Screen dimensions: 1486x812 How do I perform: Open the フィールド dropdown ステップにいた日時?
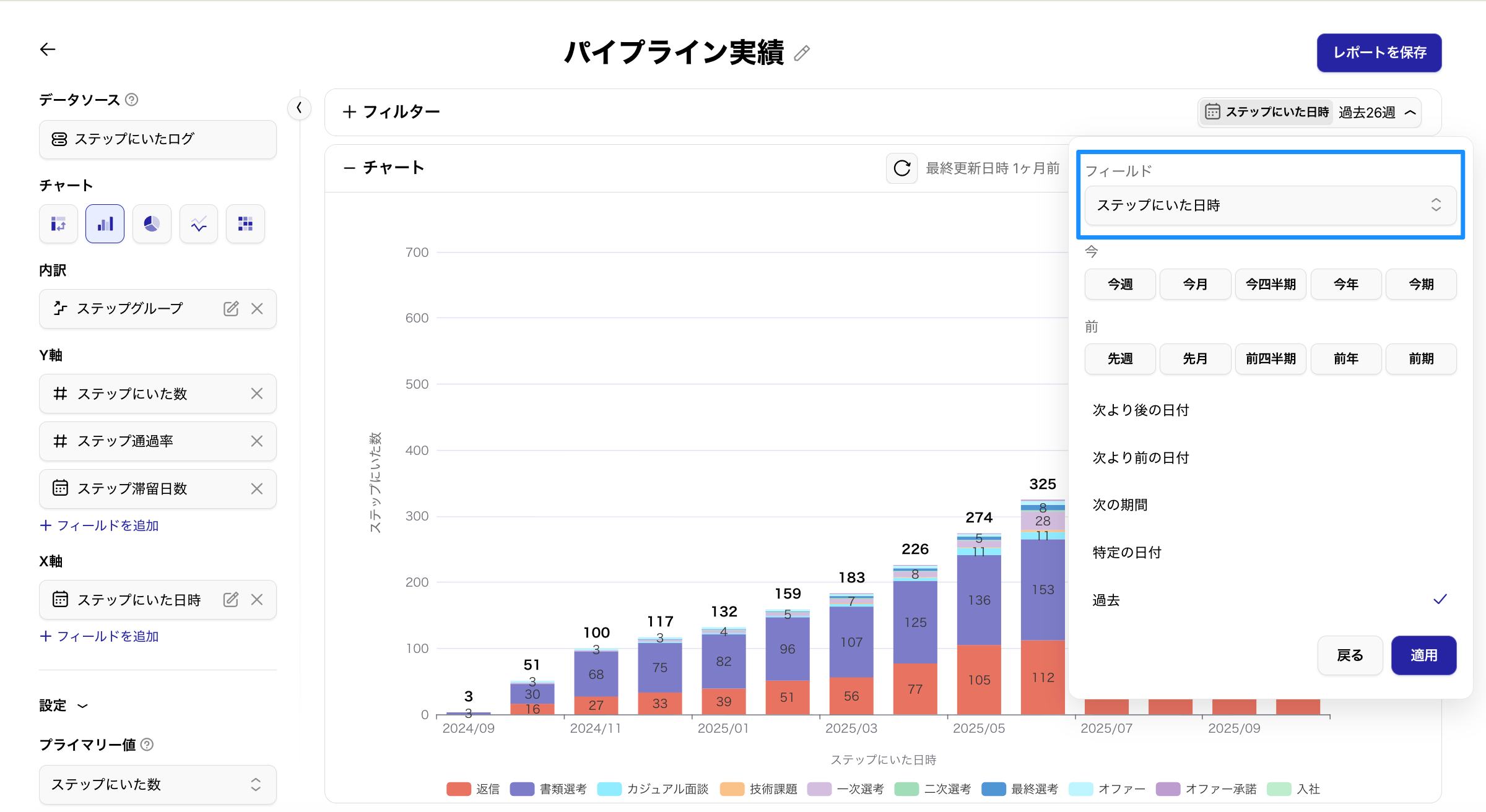[1270, 205]
